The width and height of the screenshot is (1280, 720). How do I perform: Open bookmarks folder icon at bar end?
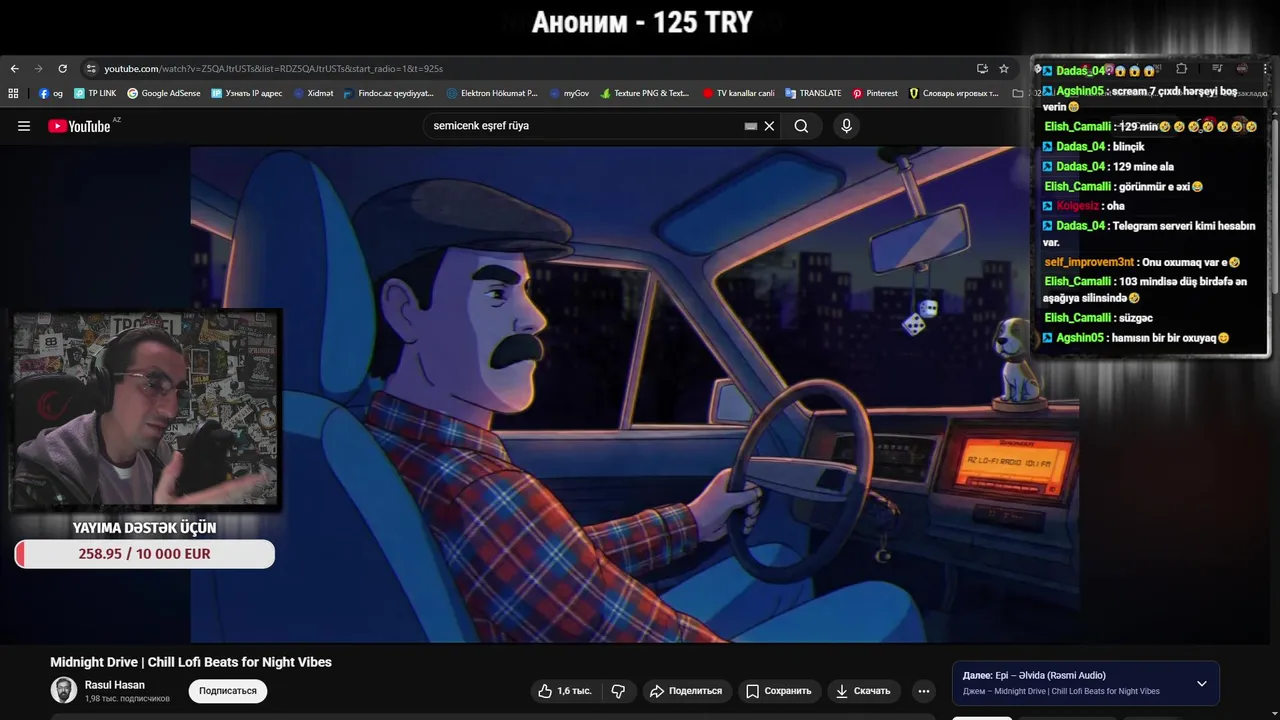pos(1018,93)
